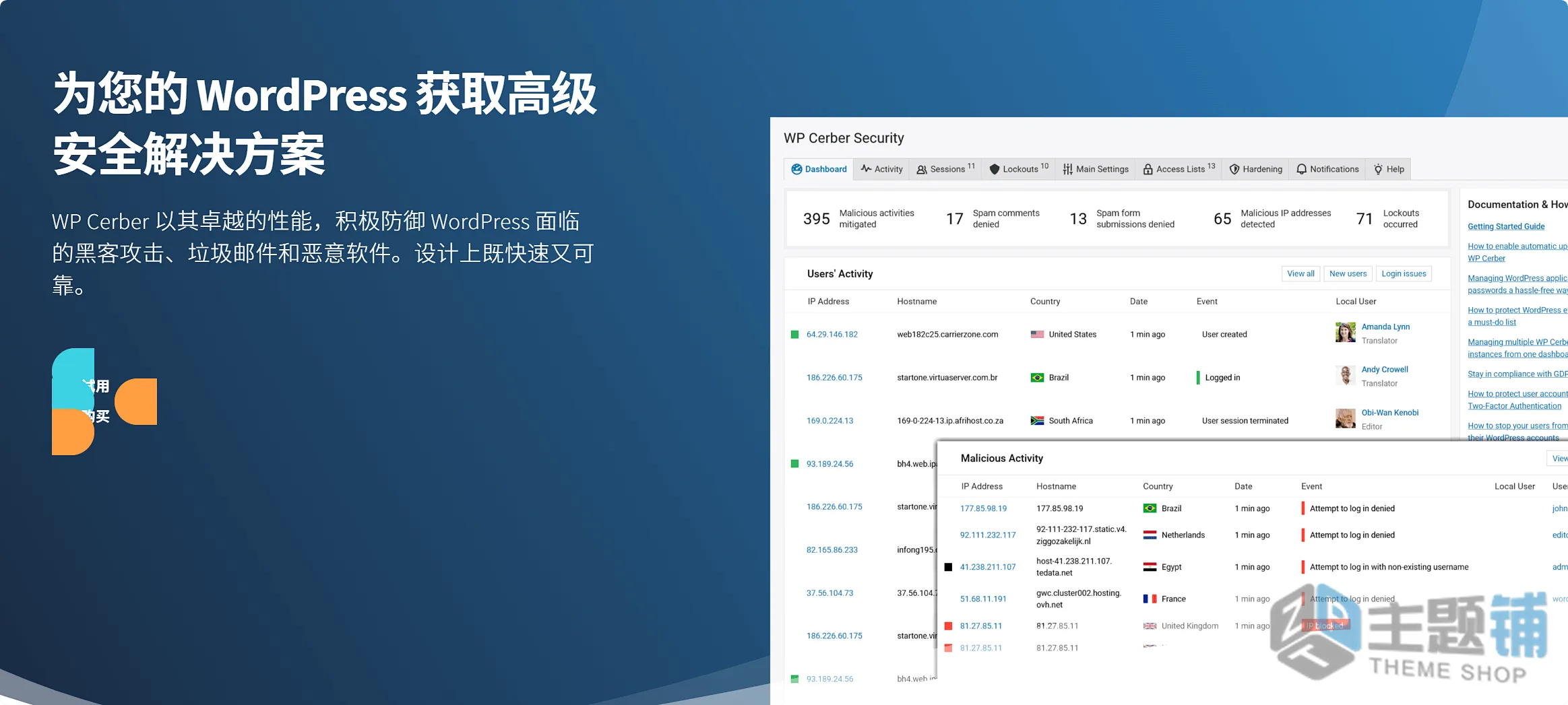Screen dimensions: 1568x705
Task: Click the Malicious Activity panel heading
Action: click(x=1001, y=458)
